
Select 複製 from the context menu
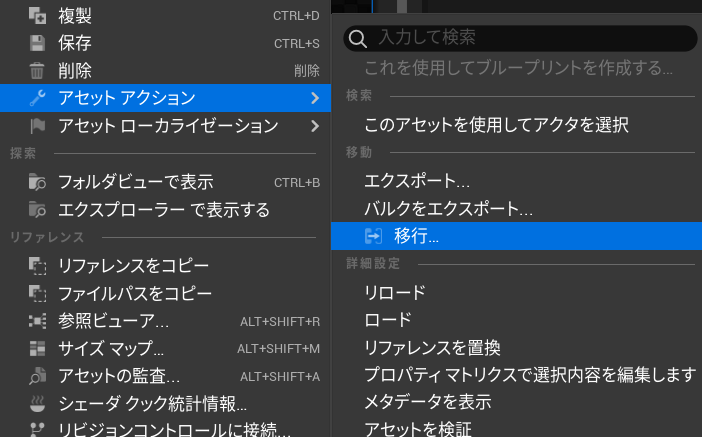(165, 16)
